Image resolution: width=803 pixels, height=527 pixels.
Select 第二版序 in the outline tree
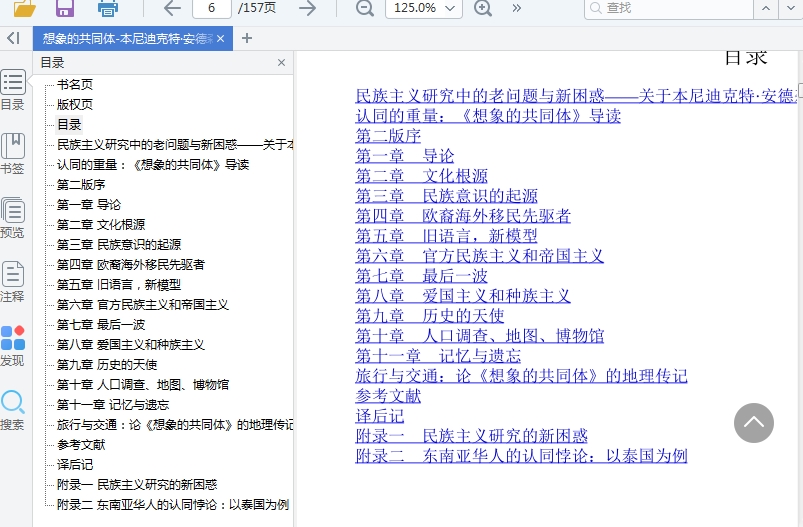(x=81, y=184)
